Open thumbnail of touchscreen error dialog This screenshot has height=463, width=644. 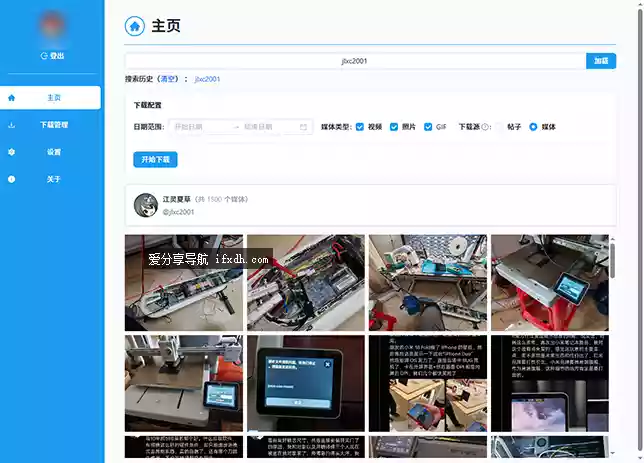click(x=306, y=383)
